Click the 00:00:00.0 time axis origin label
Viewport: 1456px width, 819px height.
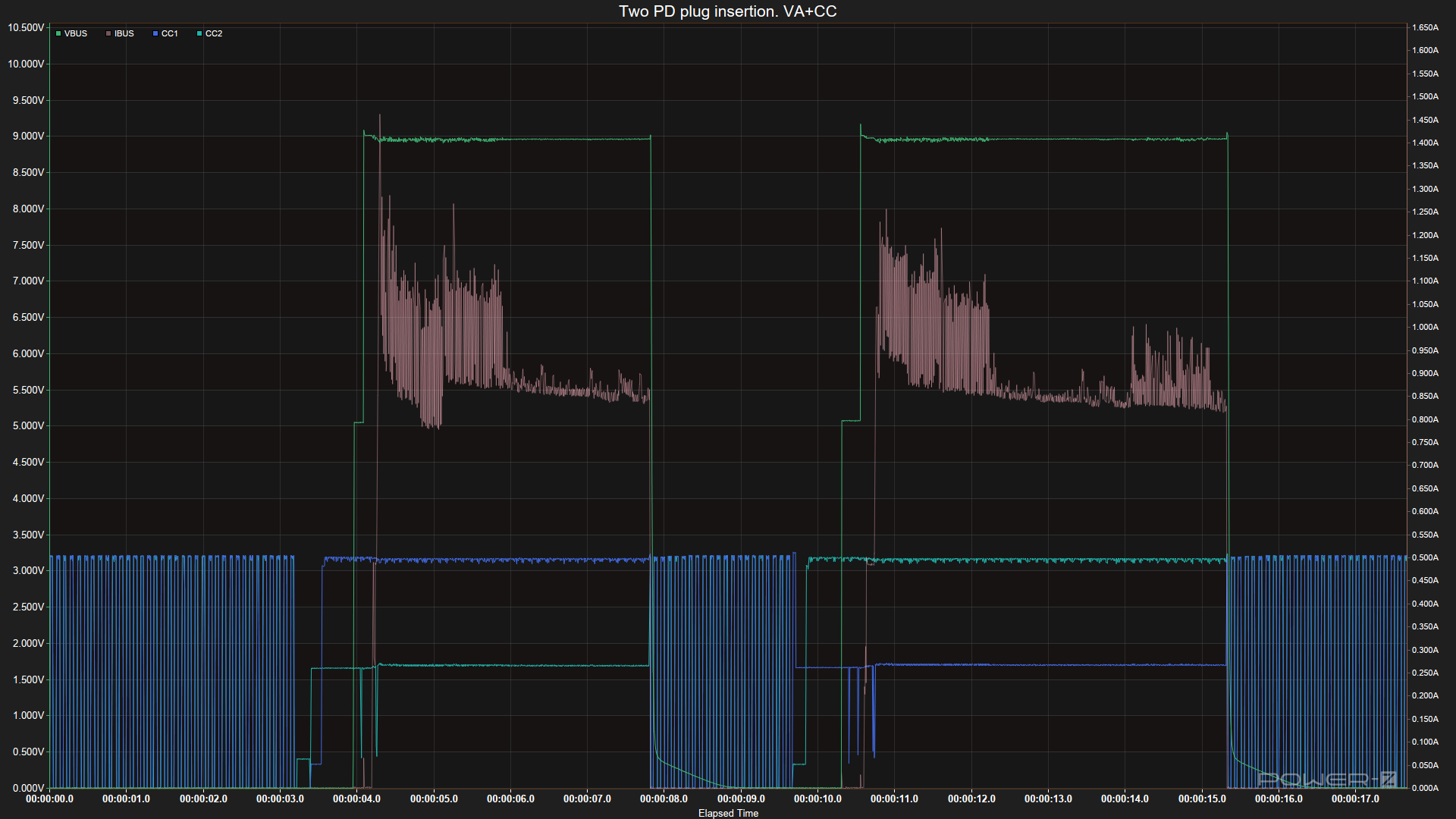(50, 799)
